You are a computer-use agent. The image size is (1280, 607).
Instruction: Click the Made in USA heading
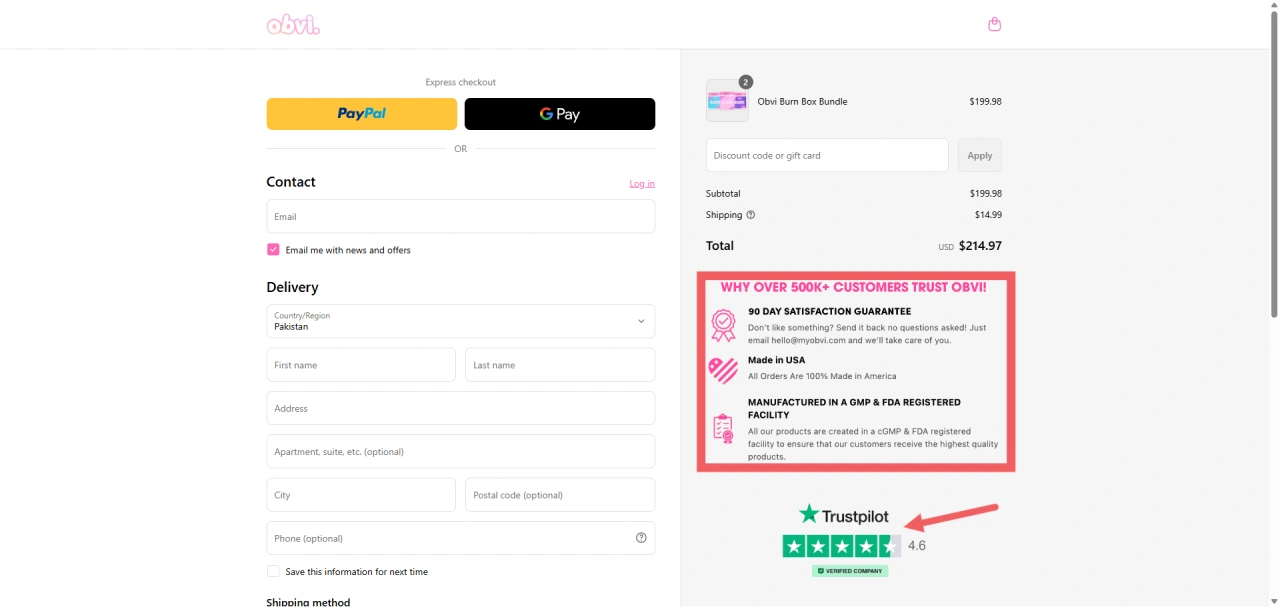point(776,360)
